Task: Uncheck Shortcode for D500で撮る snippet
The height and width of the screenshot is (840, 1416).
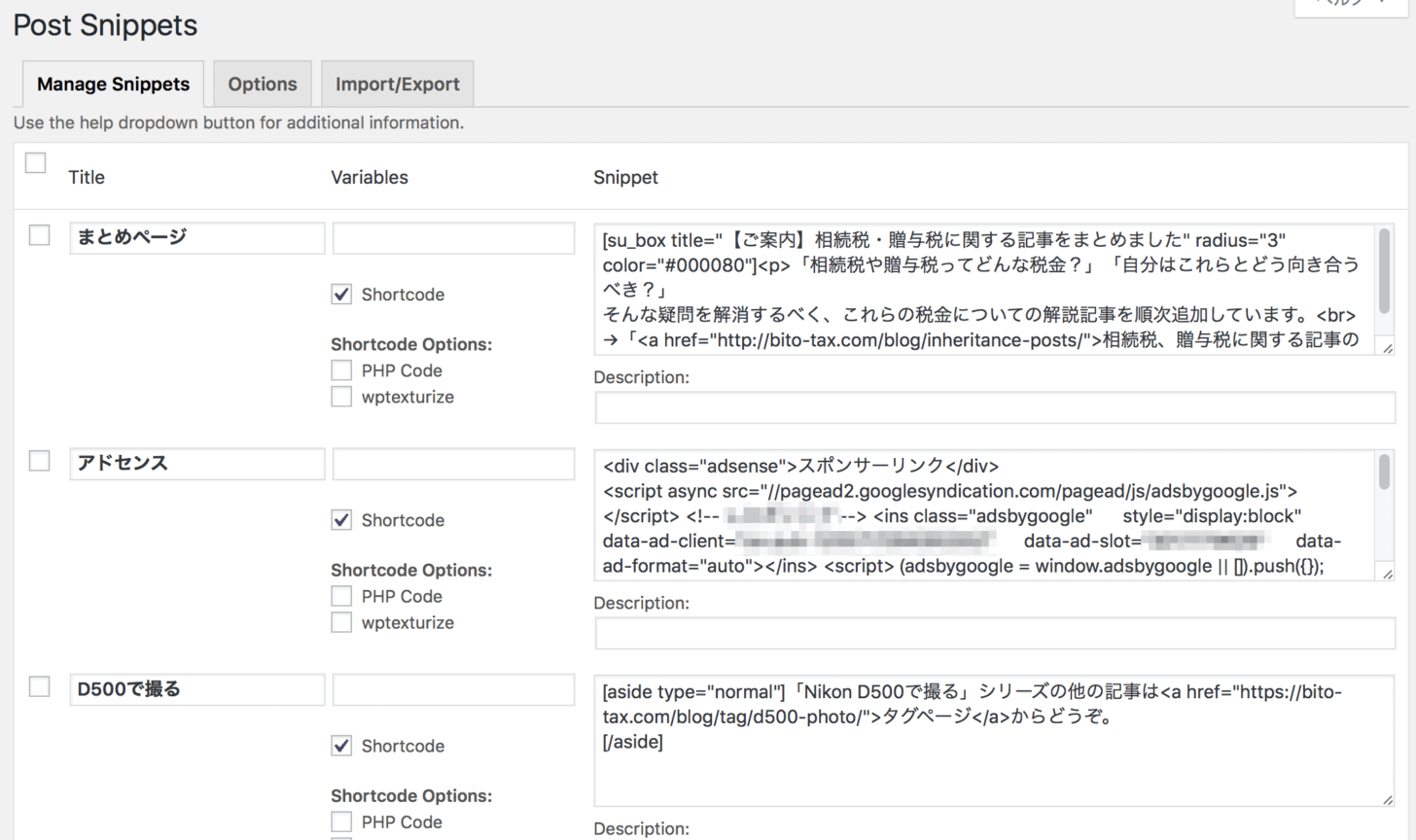Action: (341, 746)
